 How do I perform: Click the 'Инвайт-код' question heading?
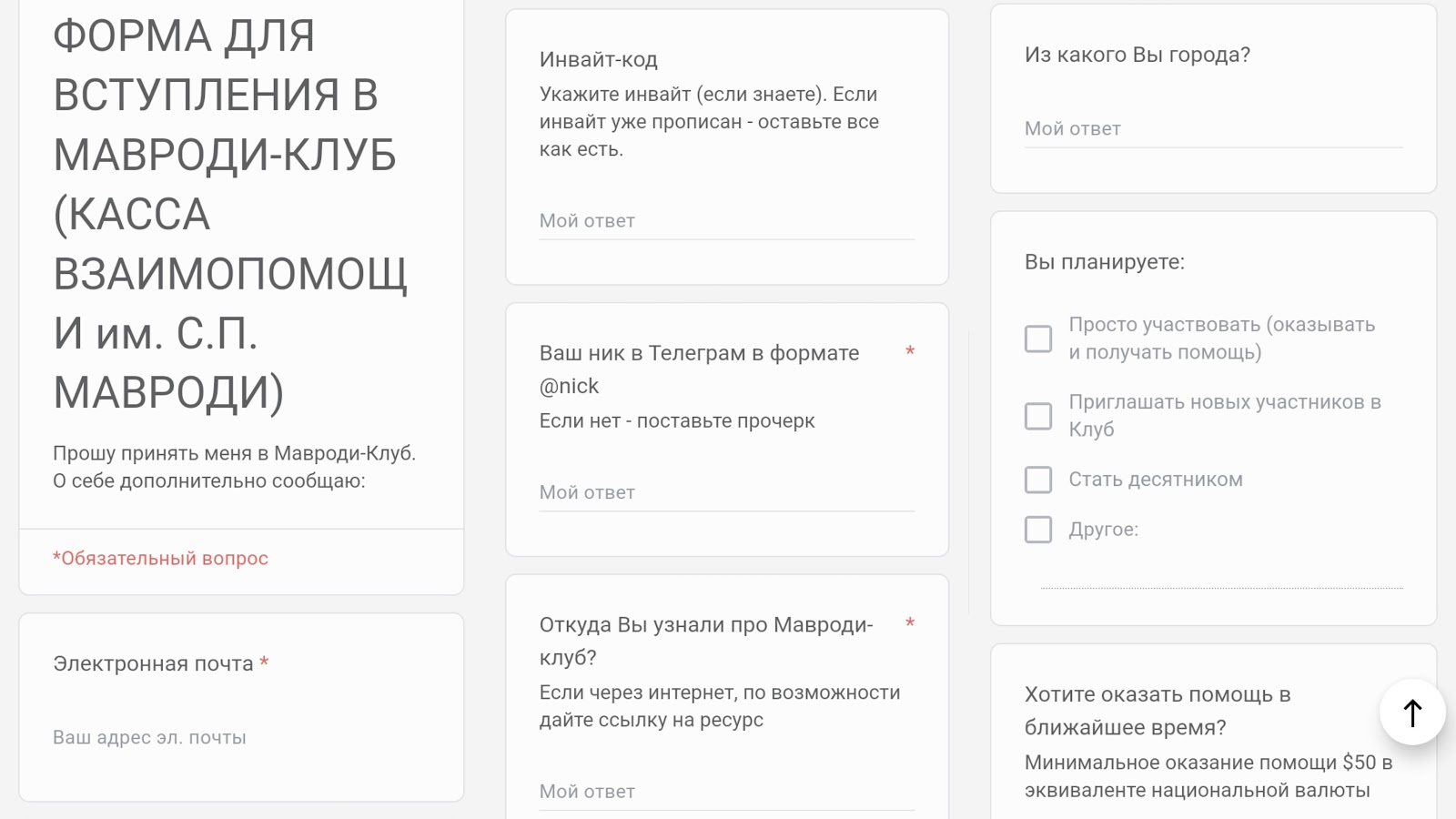599,60
